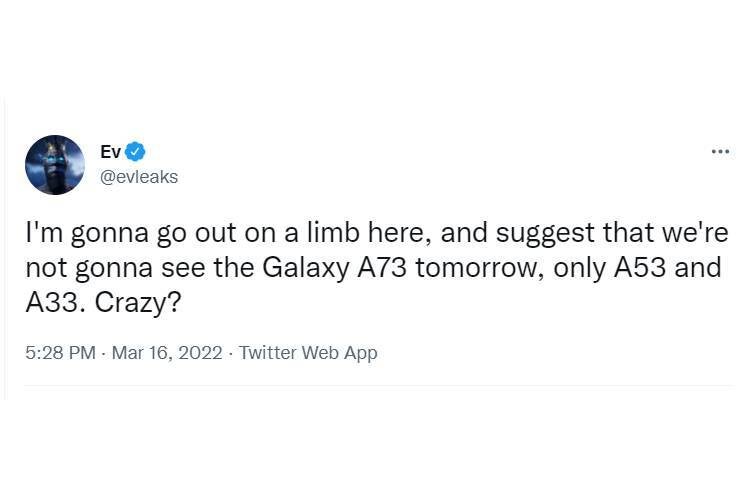Click the "5:28 PM" timestamp

[x=58, y=352]
